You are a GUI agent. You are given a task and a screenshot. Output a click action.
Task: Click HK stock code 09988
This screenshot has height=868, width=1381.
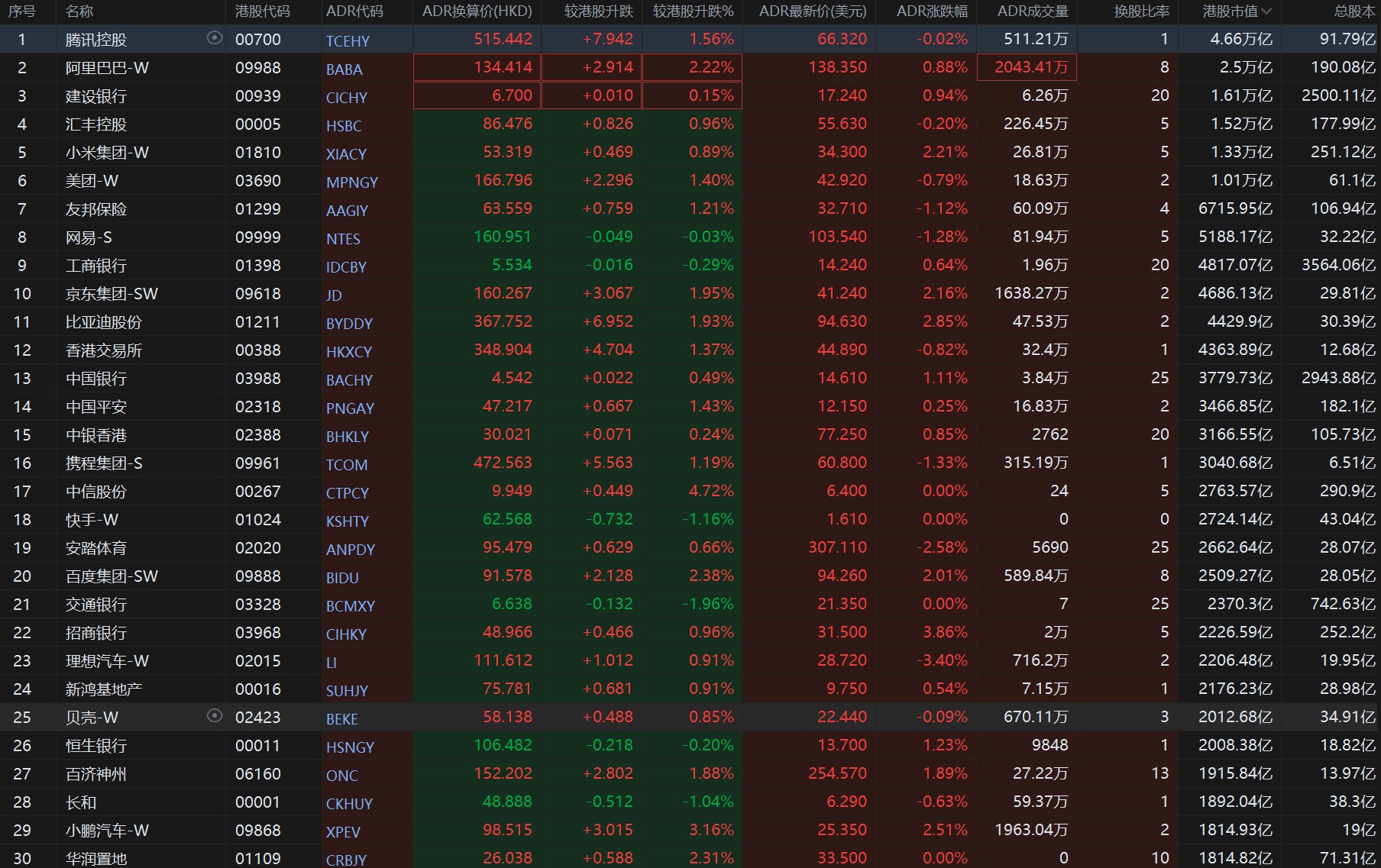(258, 68)
